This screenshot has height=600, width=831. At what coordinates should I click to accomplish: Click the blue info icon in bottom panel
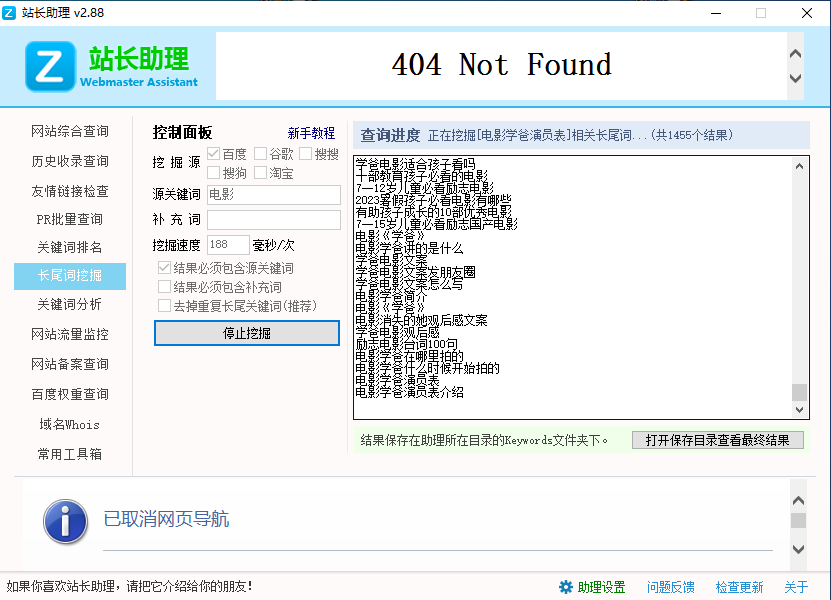64,522
